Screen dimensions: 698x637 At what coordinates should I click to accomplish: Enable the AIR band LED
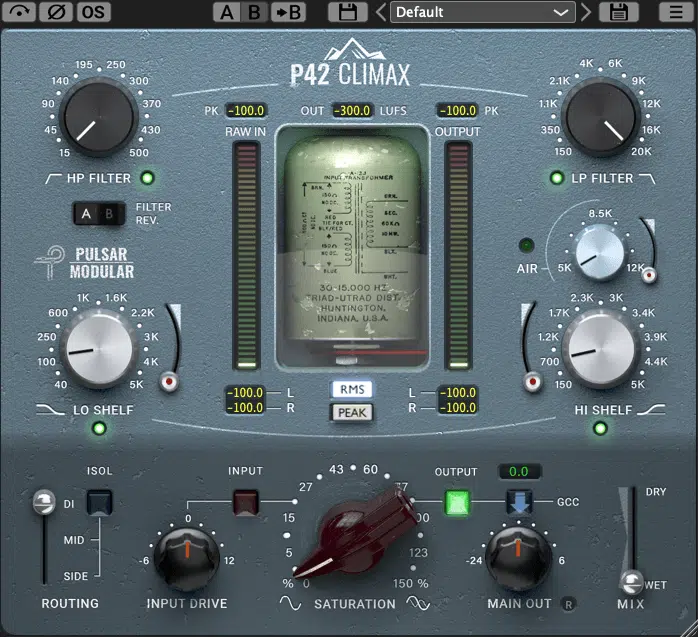[524, 245]
